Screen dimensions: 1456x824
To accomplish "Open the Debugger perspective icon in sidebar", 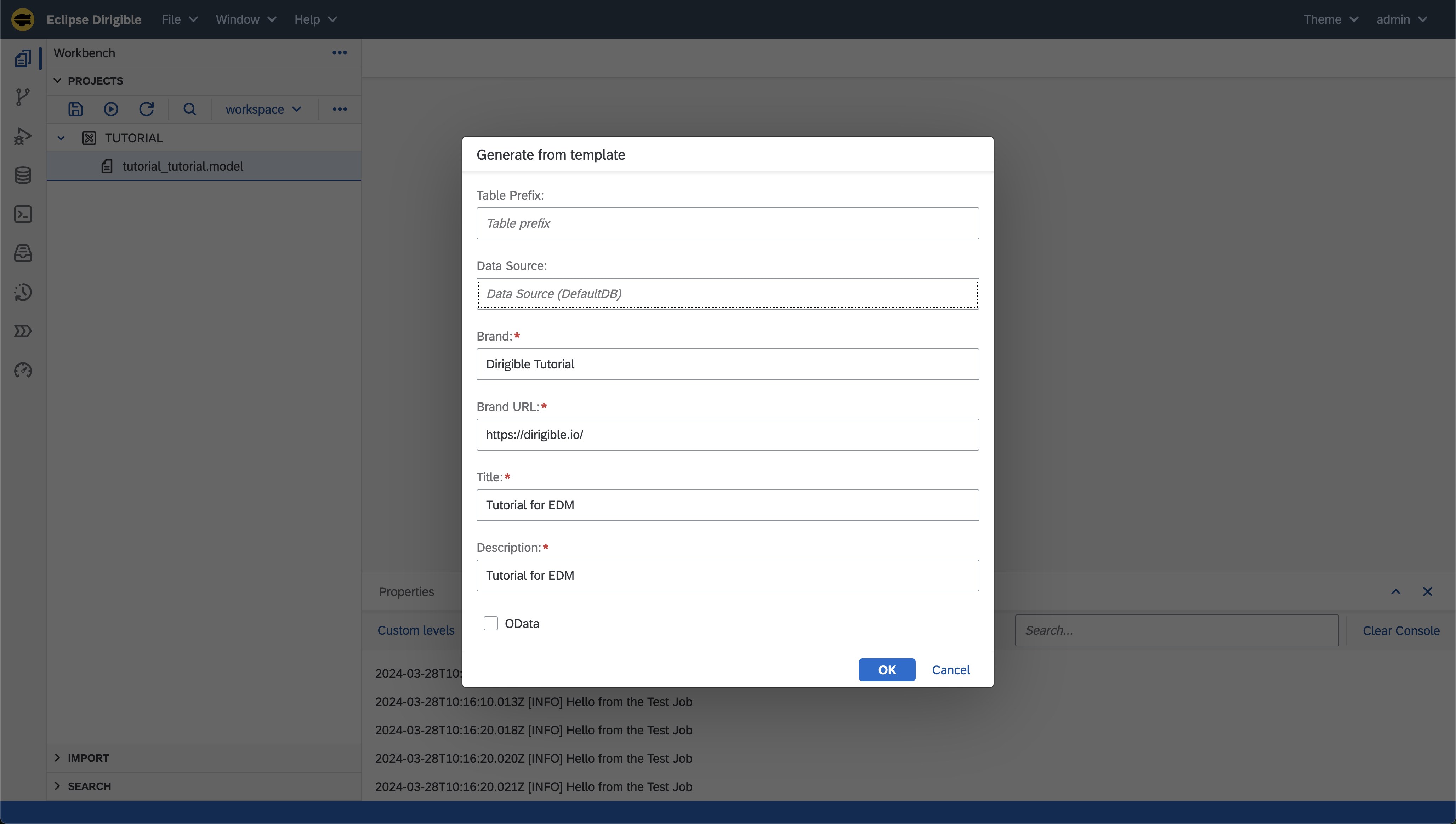I will click(23, 136).
